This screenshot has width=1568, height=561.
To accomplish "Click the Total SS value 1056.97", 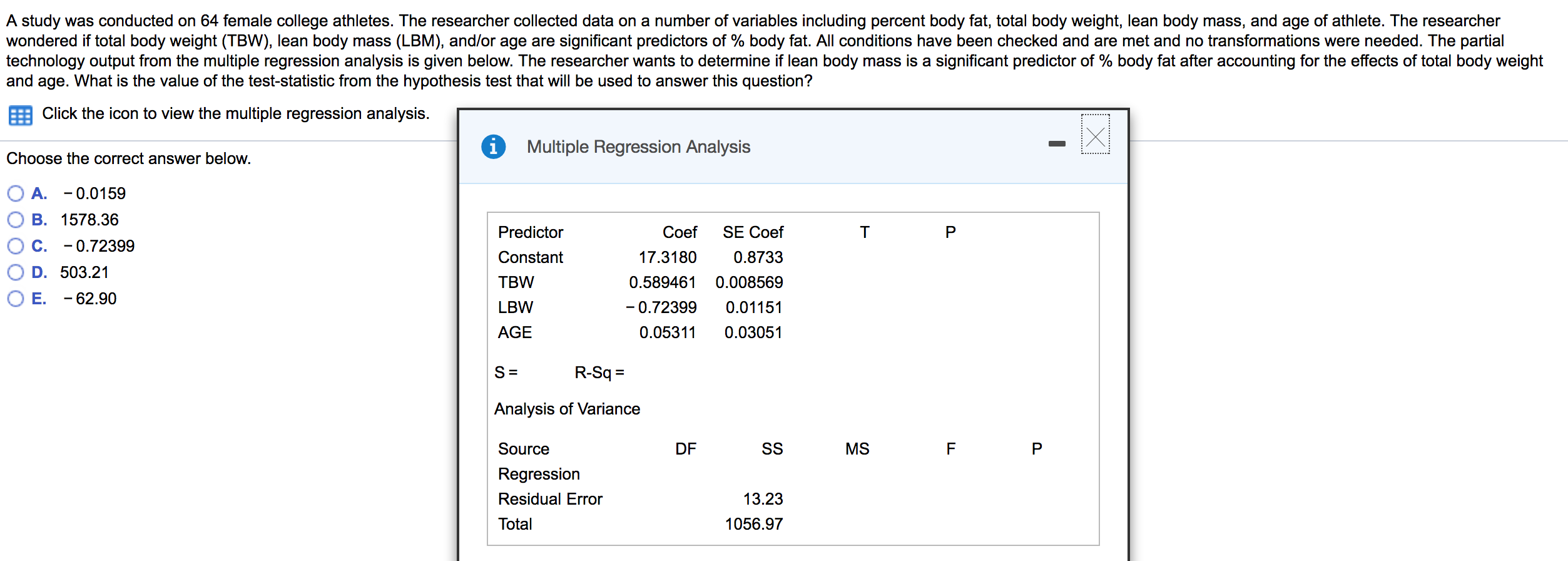I will click(x=753, y=524).
